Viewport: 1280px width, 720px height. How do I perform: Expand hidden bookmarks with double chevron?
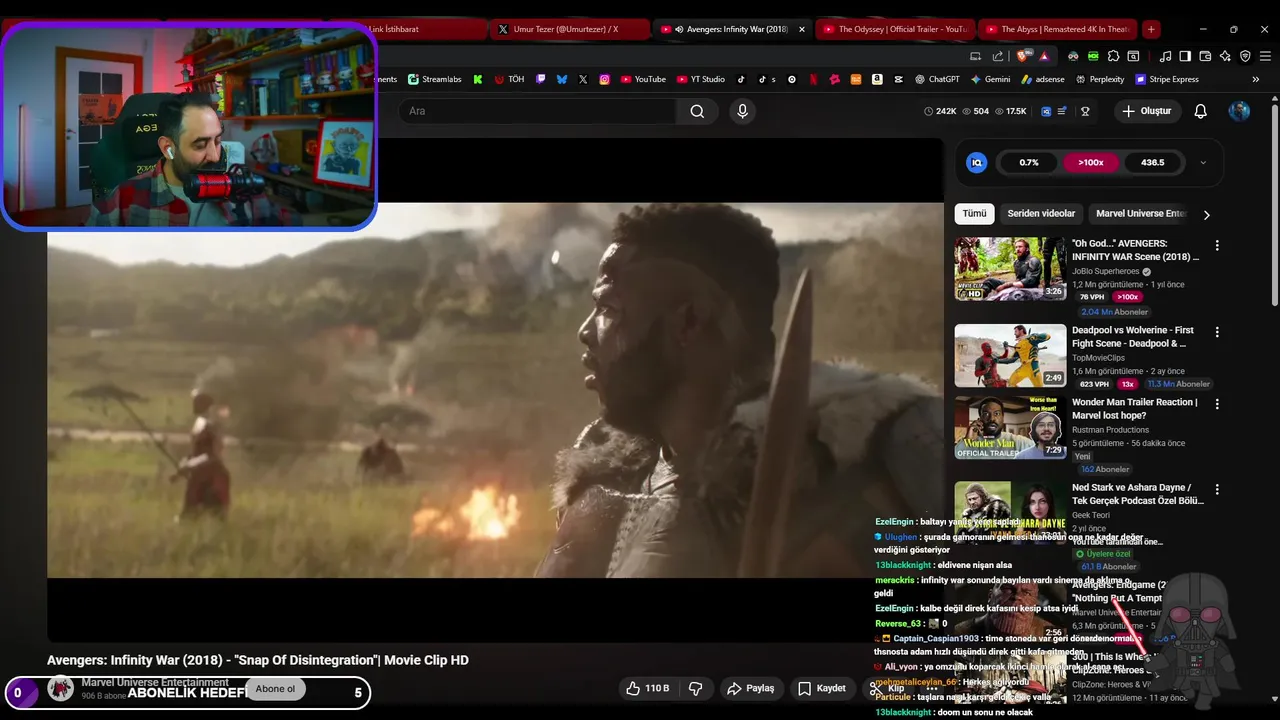(1255, 79)
